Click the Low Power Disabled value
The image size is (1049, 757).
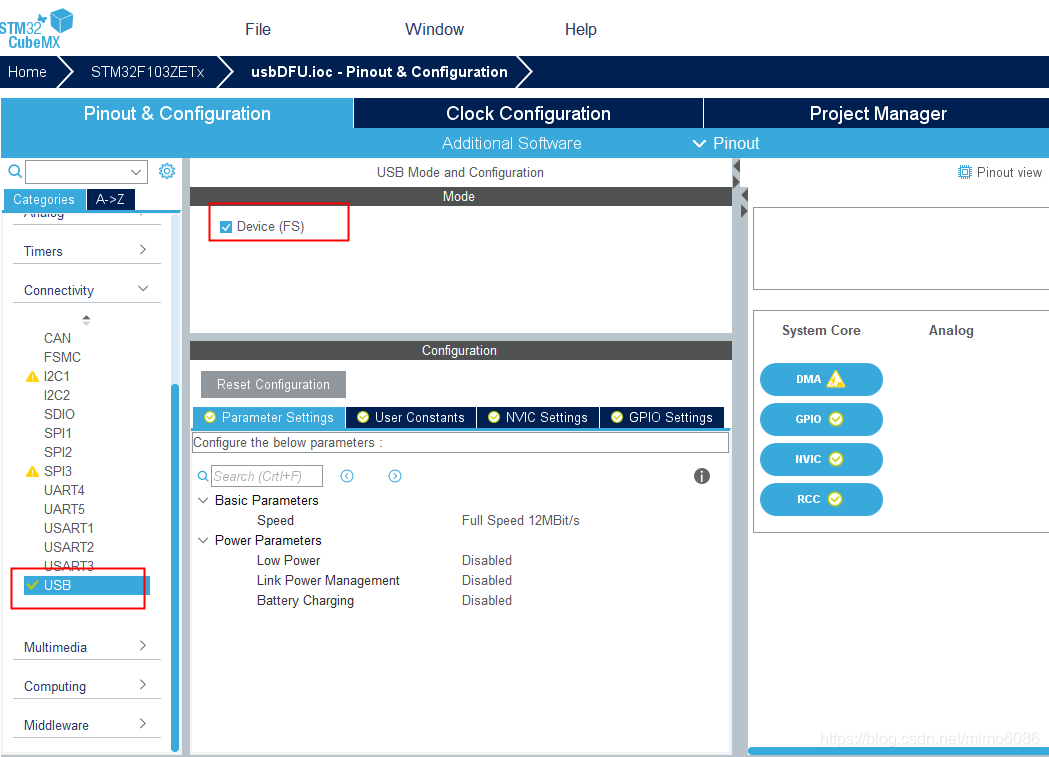click(x=486, y=560)
